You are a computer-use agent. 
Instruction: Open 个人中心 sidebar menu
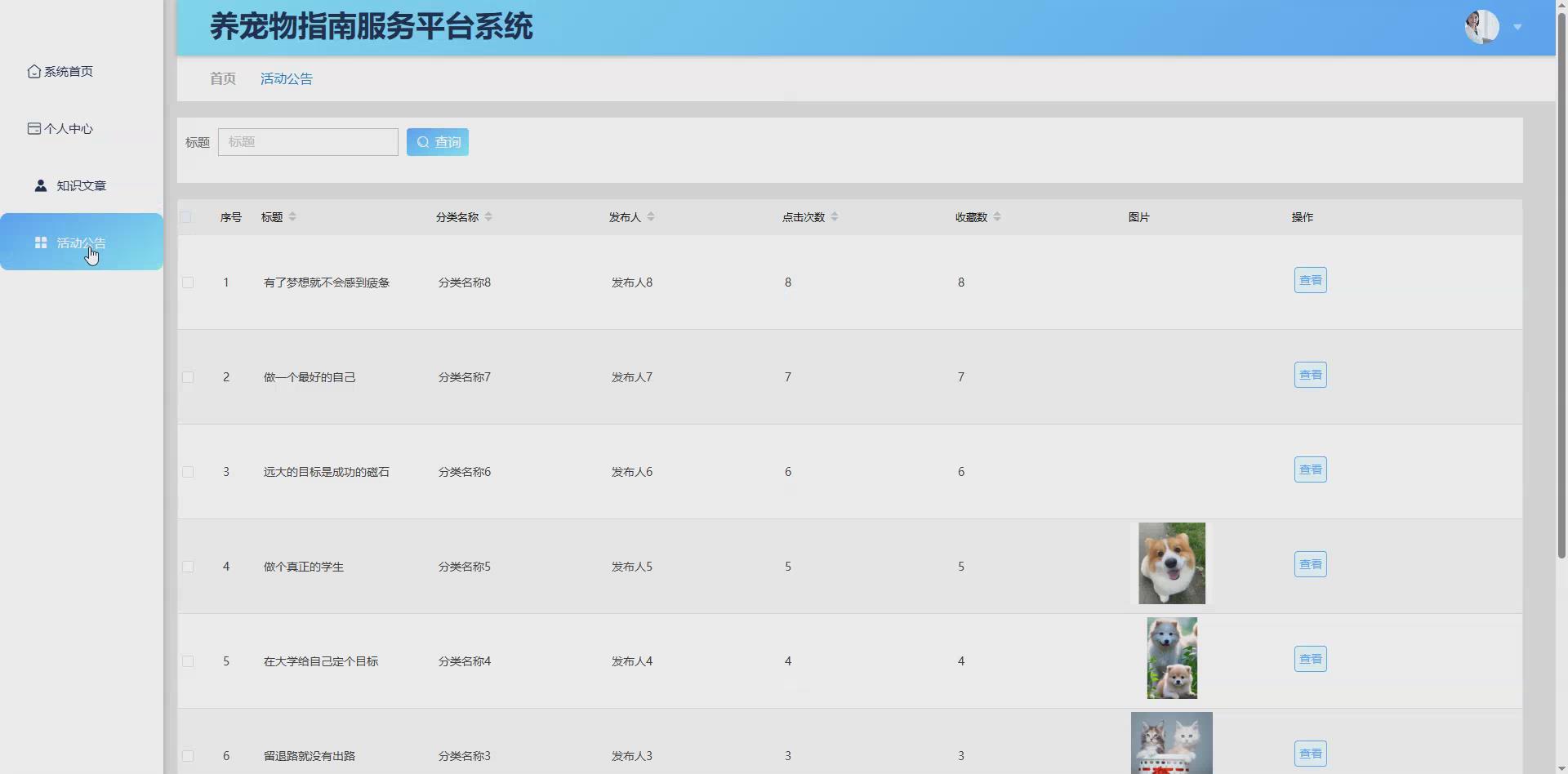click(82, 129)
